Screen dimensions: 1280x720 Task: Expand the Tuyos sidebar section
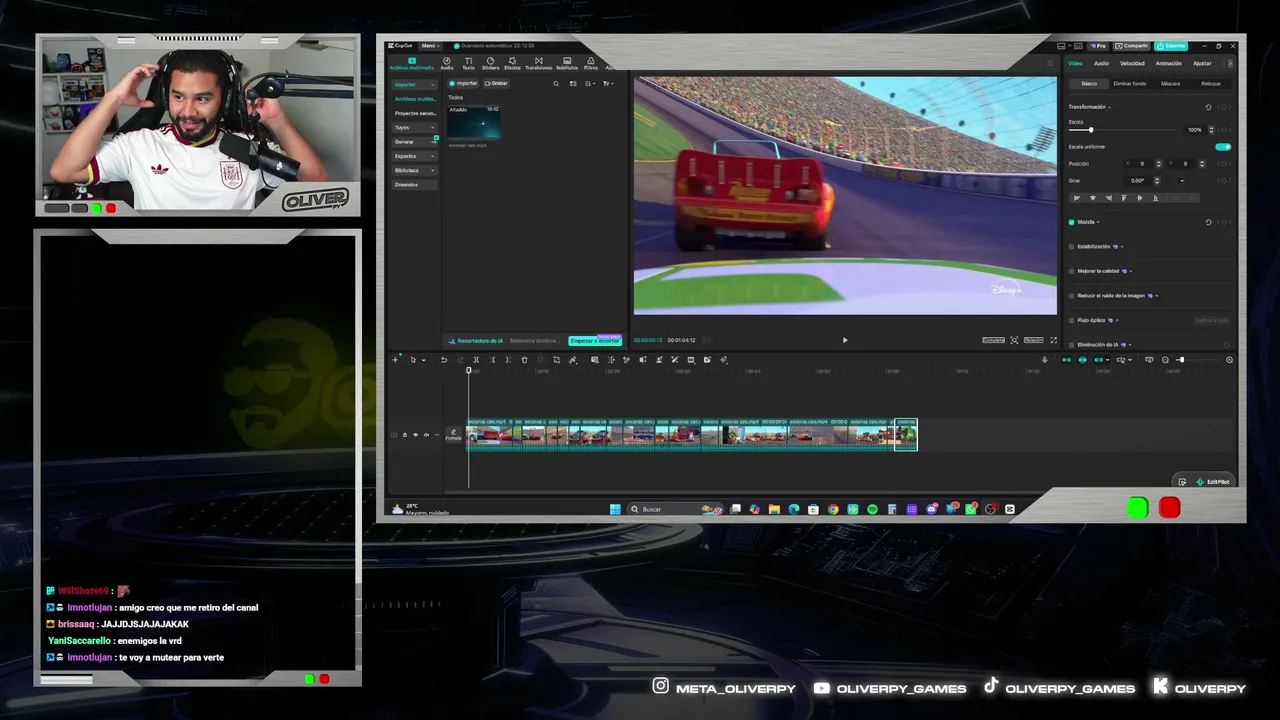pos(414,127)
